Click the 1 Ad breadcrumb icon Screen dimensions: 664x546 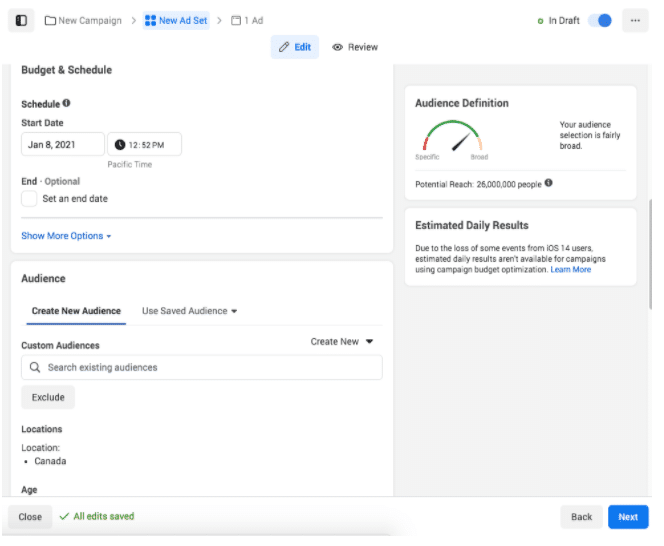(236, 20)
